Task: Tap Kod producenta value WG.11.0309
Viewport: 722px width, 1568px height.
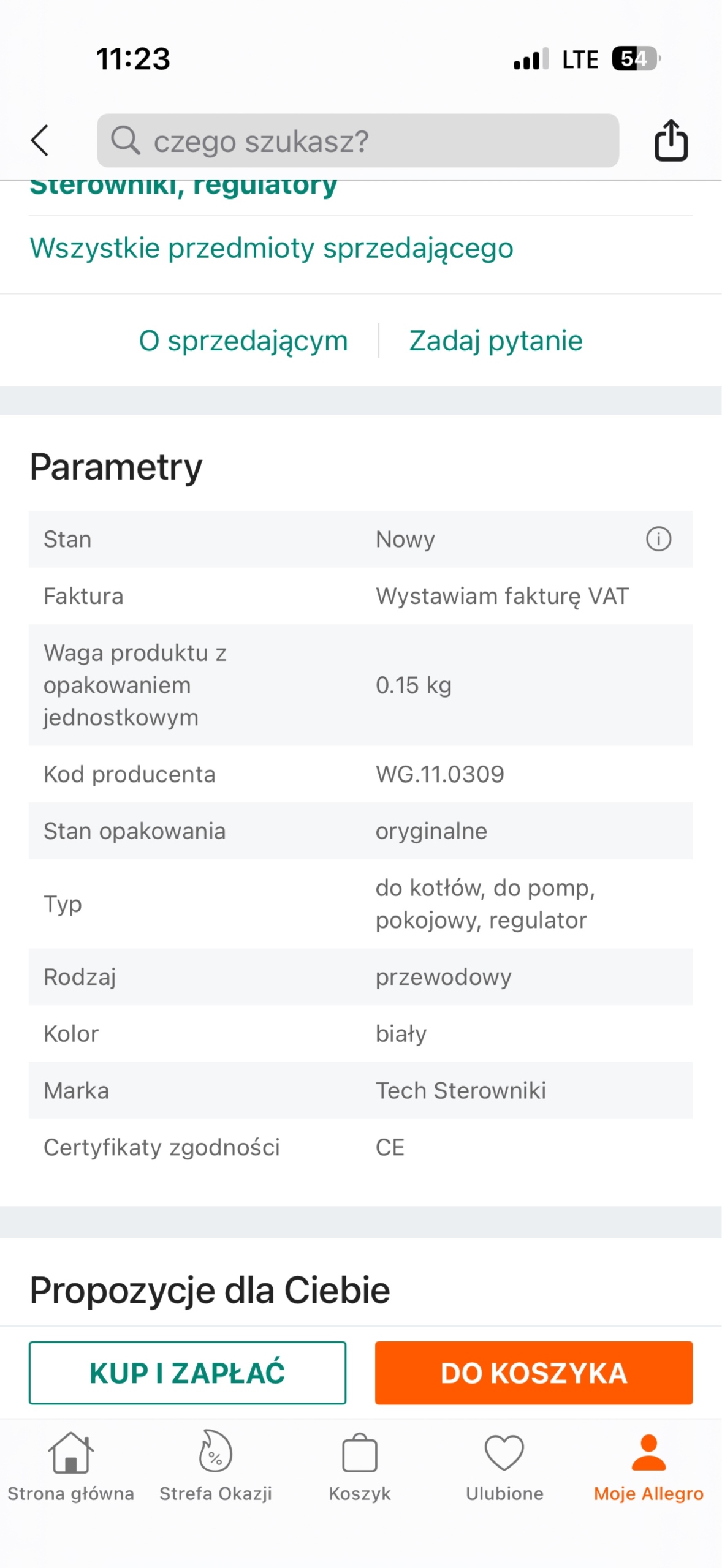Action: tap(439, 774)
